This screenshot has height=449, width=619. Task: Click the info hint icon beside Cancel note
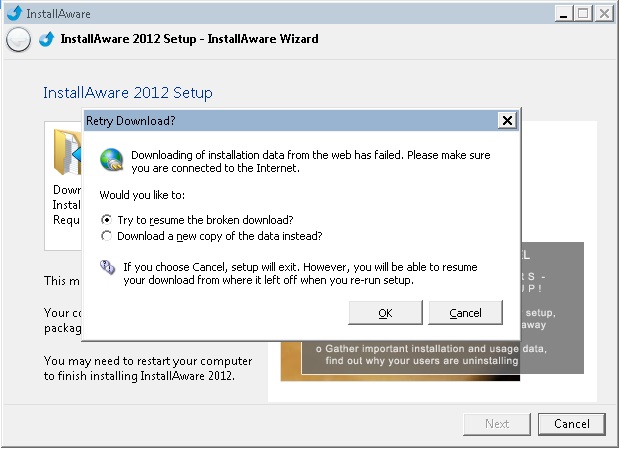click(107, 267)
